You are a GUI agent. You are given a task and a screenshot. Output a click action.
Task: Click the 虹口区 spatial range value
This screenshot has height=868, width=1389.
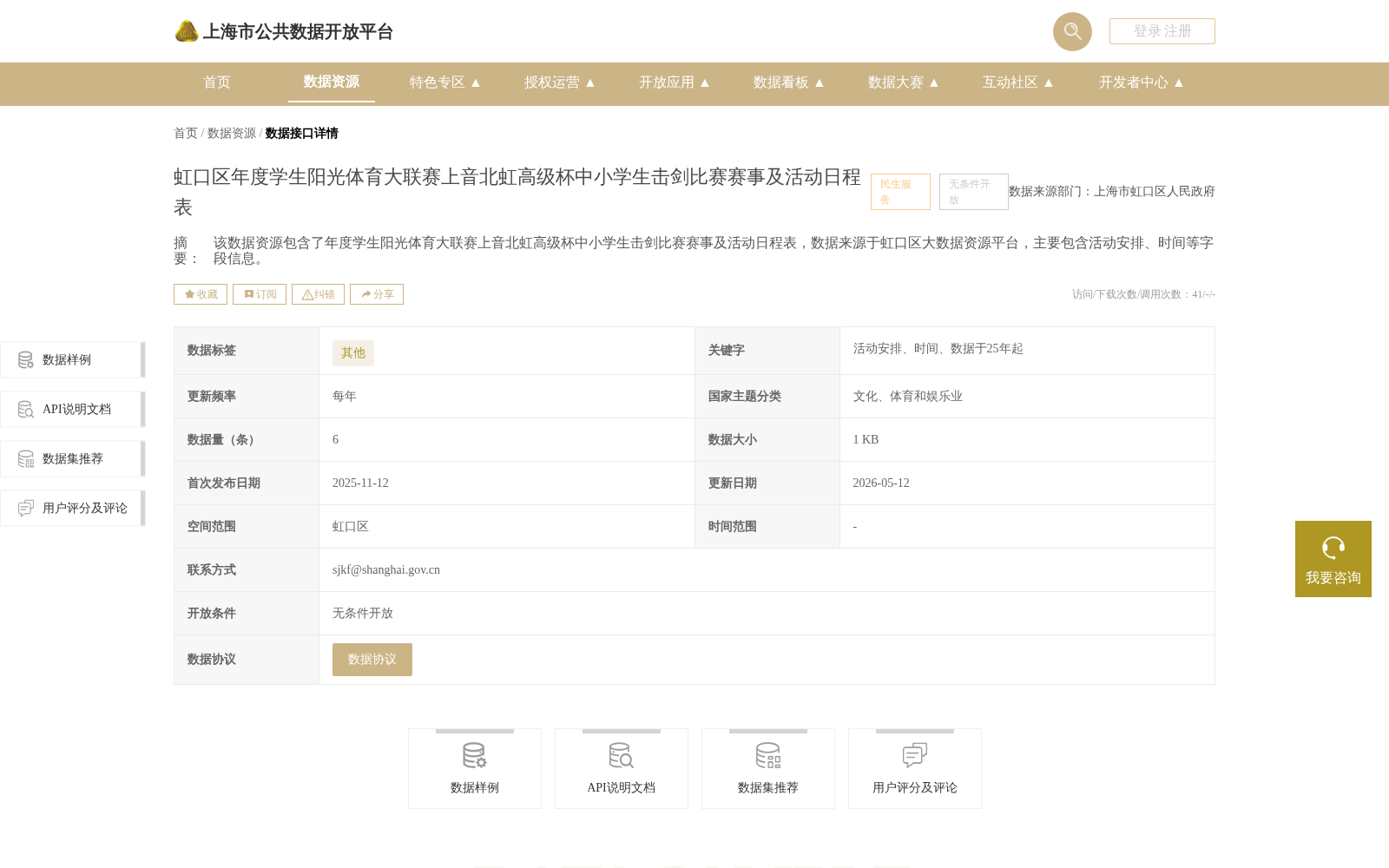[x=351, y=527]
